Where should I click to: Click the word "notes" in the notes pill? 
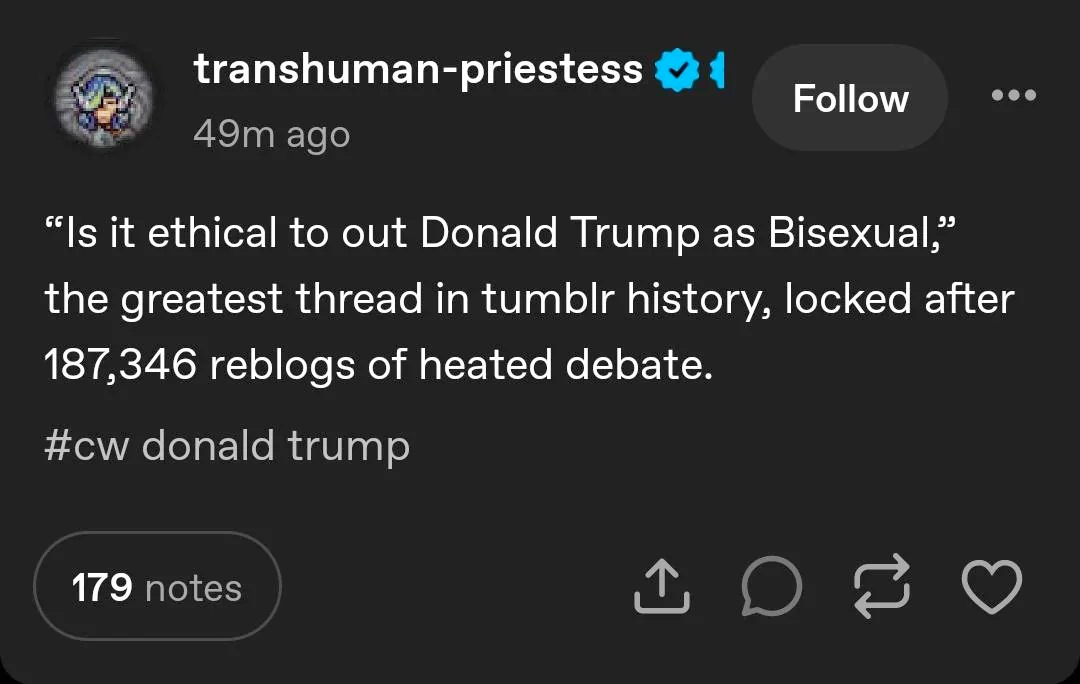point(193,587)
